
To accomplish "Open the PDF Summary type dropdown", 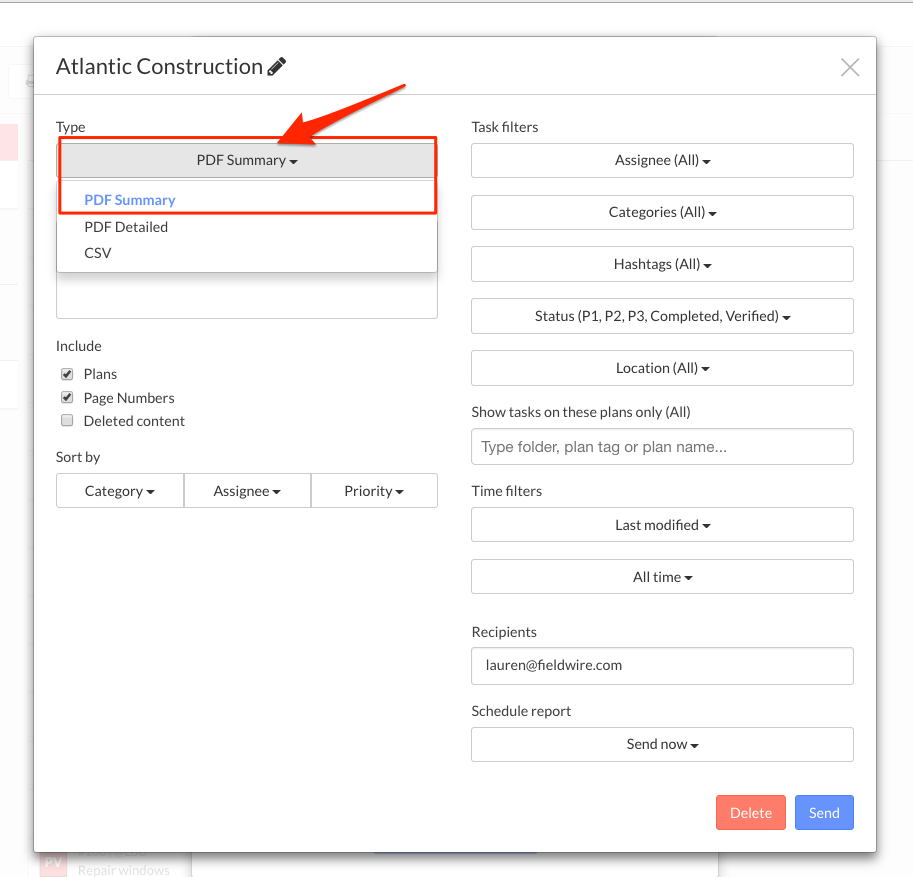I will point(247,160).
